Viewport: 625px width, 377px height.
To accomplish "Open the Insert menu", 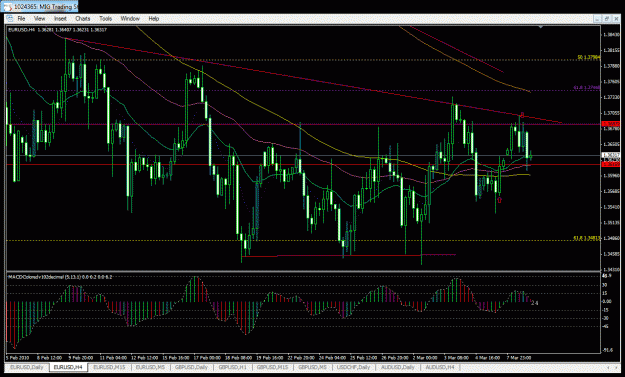I will pos(60,19).
